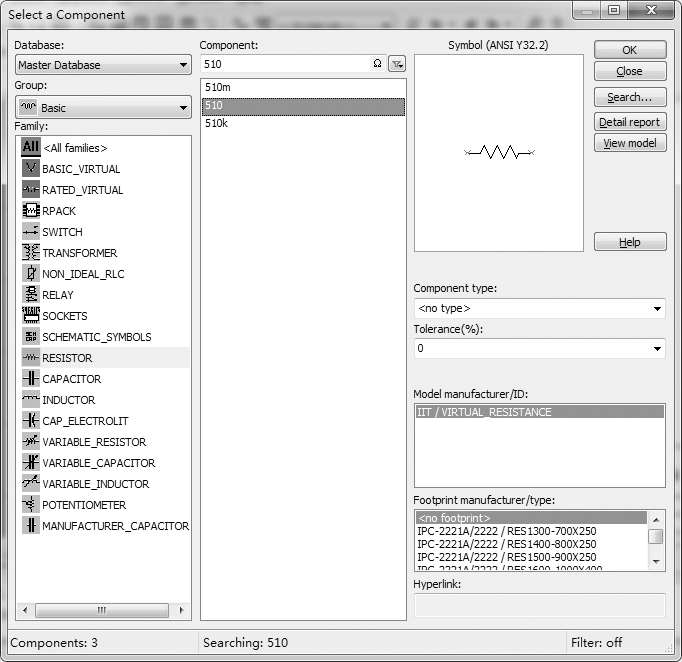The width and height of the screenshot is (682, 662).
Task: Choose the 510m component entry
Action: [217, 88]
